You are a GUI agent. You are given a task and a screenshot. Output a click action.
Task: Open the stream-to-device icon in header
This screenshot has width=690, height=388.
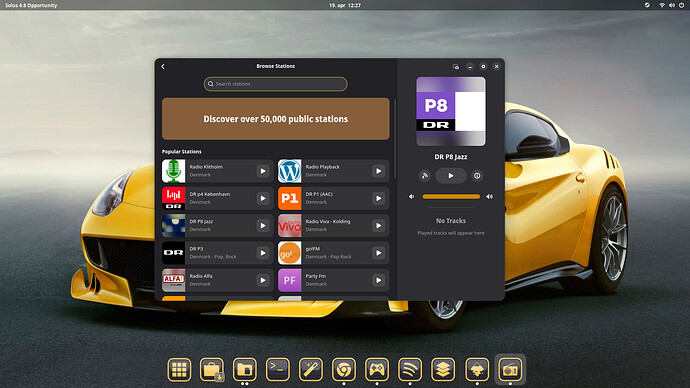point(456,67)
